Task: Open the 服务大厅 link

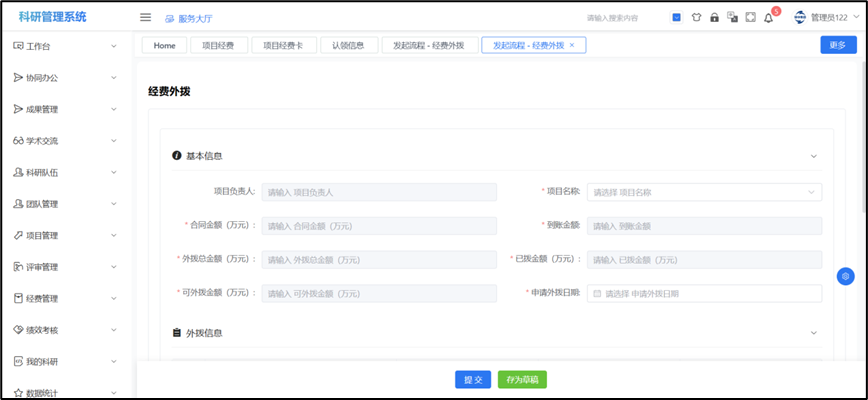Action: coord(188,18)
